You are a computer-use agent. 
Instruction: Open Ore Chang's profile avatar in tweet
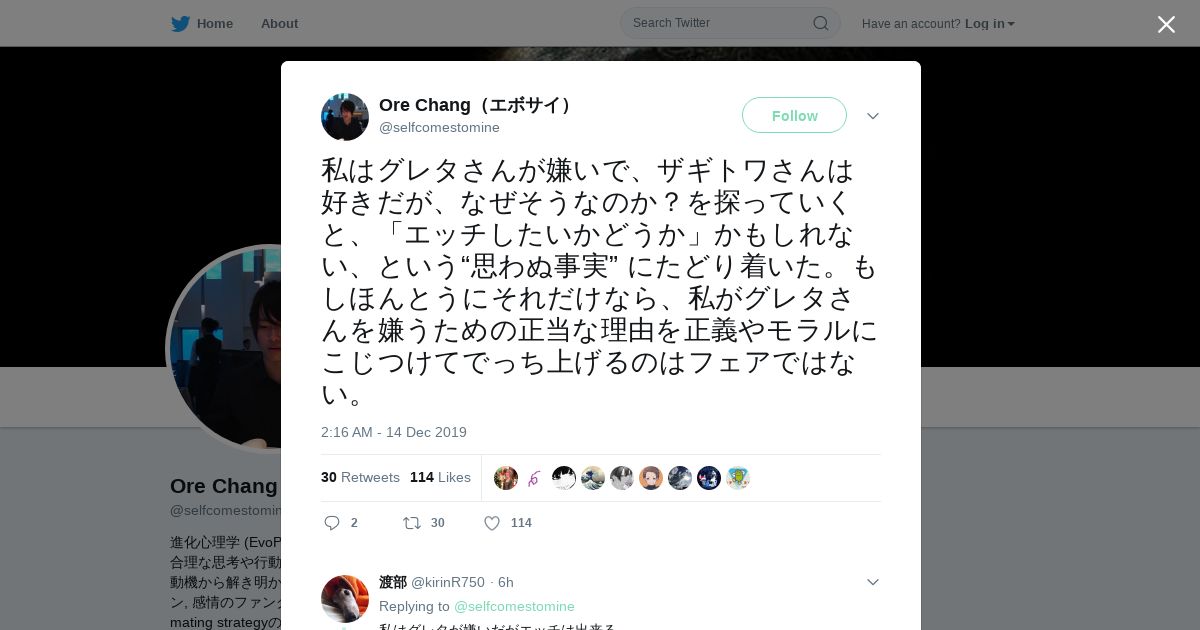click(x=345, y=117)
